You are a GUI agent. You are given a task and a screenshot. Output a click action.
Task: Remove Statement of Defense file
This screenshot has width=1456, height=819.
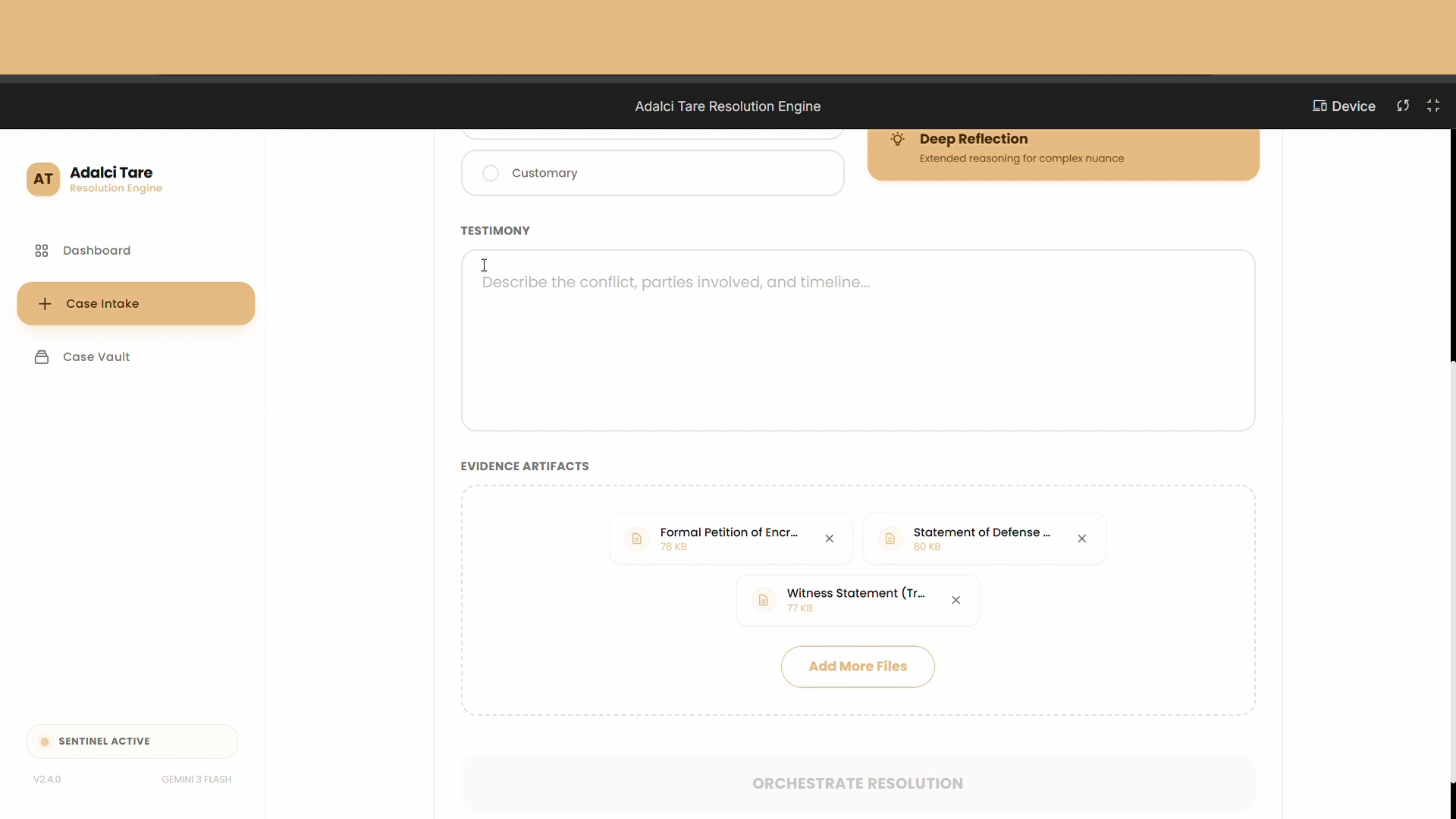click(x=1082, y=538)
